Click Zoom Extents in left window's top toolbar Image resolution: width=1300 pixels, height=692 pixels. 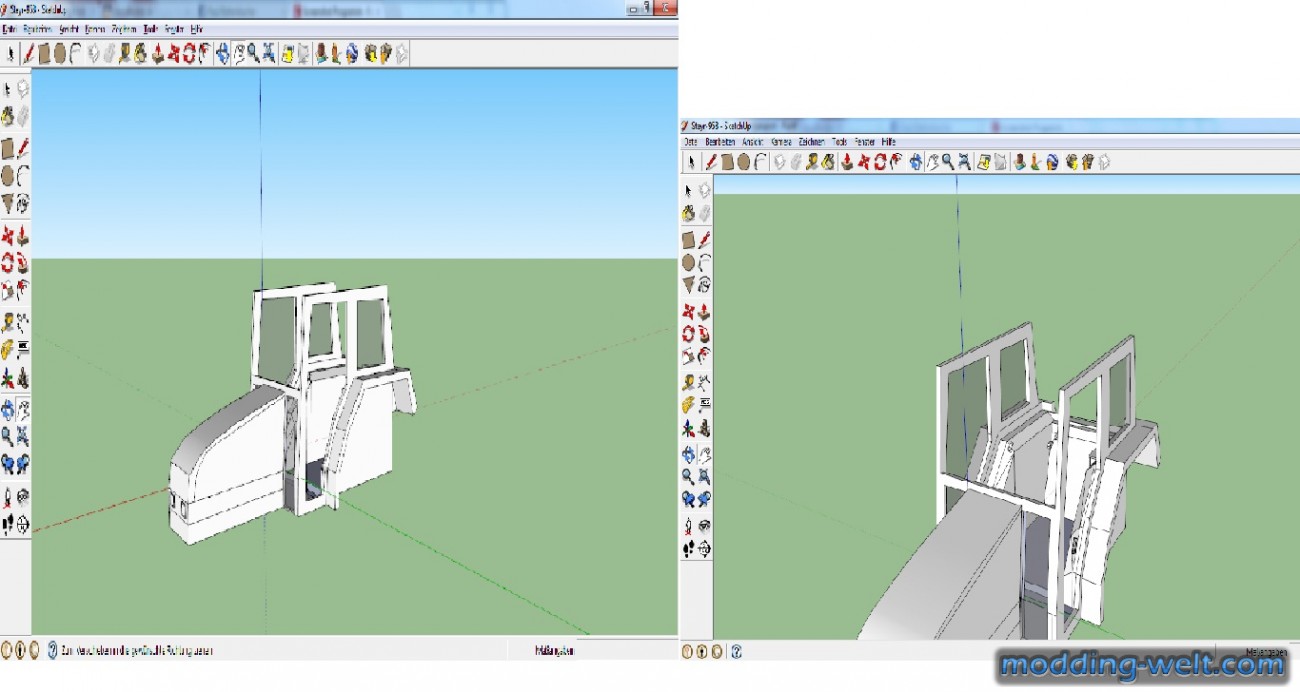pos(268,53)
